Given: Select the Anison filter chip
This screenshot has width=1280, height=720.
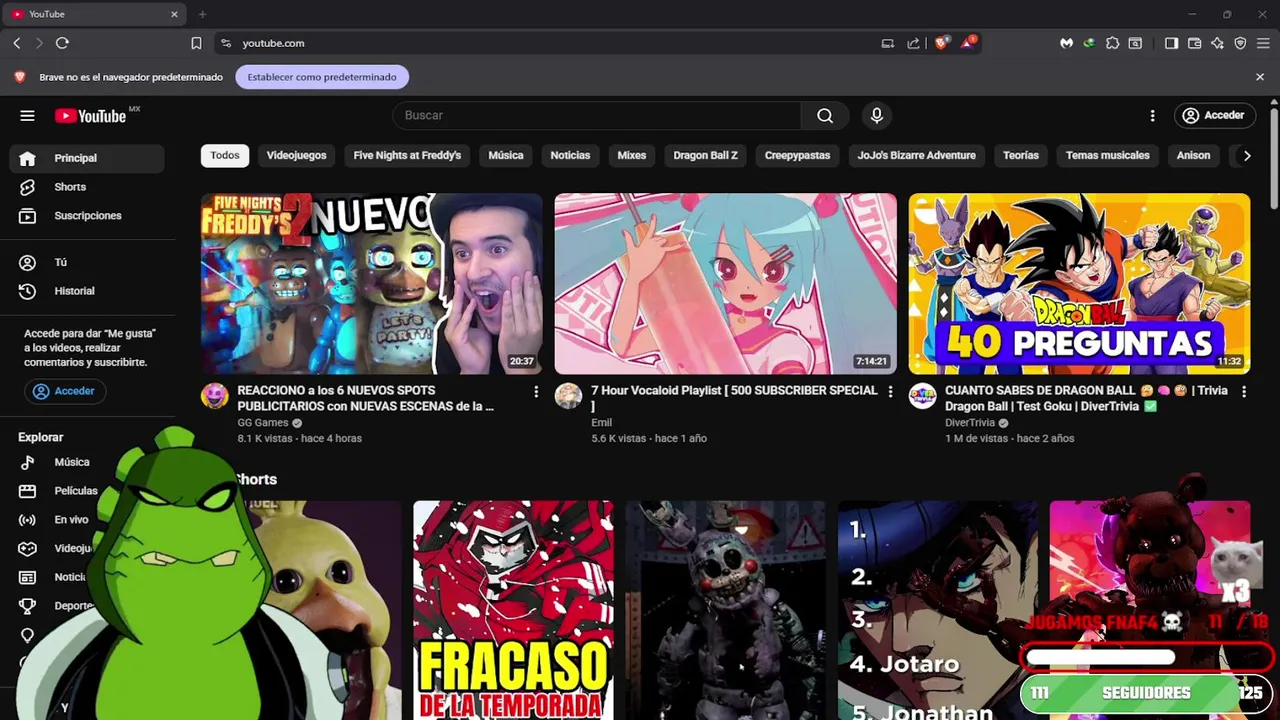Looking at the screenshot, I should tap(1193, 155).
